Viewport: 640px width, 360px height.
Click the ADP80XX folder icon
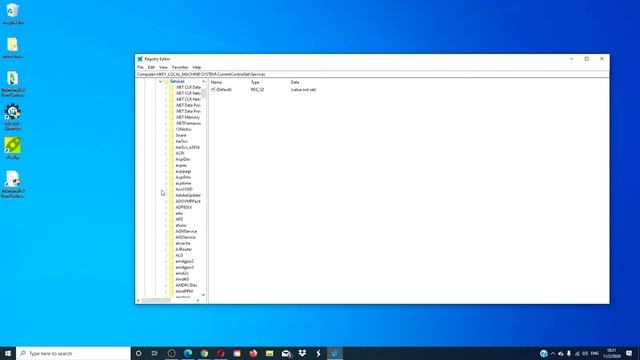pyautogui.click(x=171, y=207)
